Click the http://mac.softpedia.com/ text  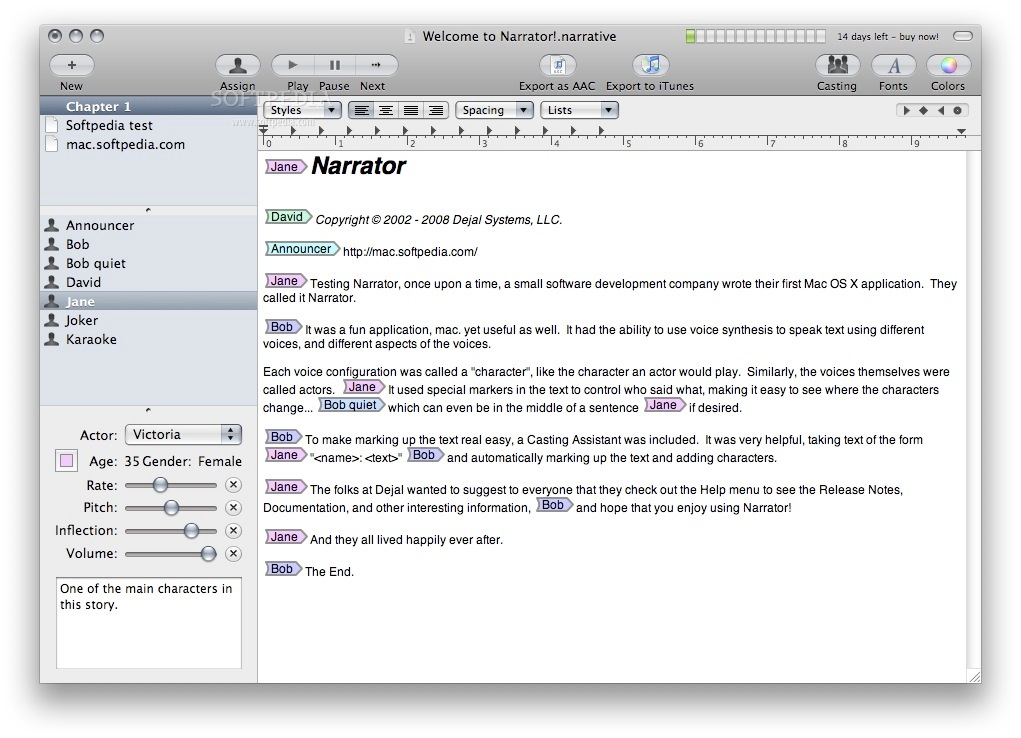pyautogui.click(x=410, y=251)
